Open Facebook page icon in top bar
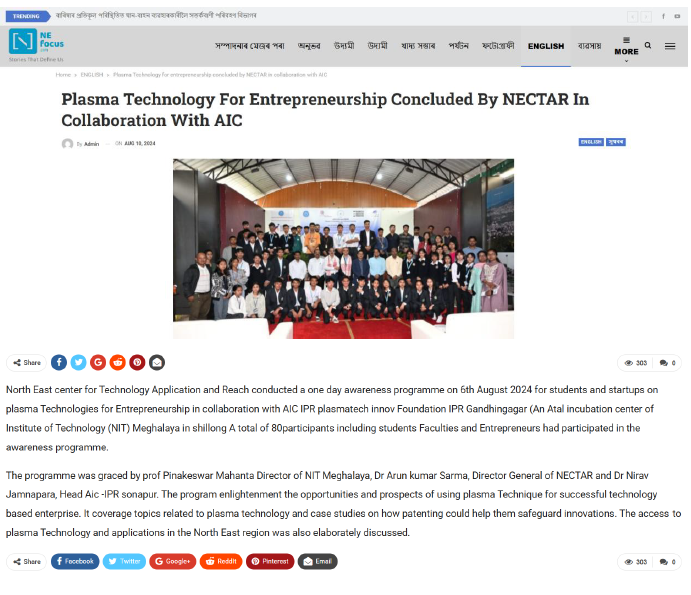This screenshot has width=691, height=595. pos(663,16)
